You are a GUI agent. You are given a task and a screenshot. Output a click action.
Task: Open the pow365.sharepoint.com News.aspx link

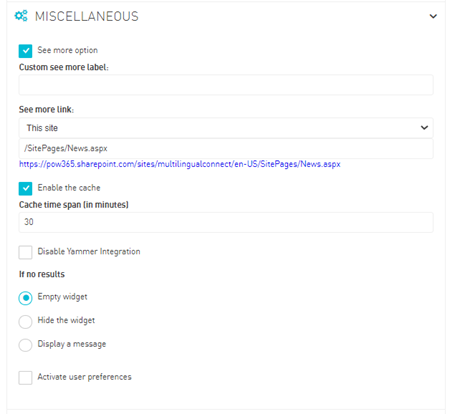(180, 164)
